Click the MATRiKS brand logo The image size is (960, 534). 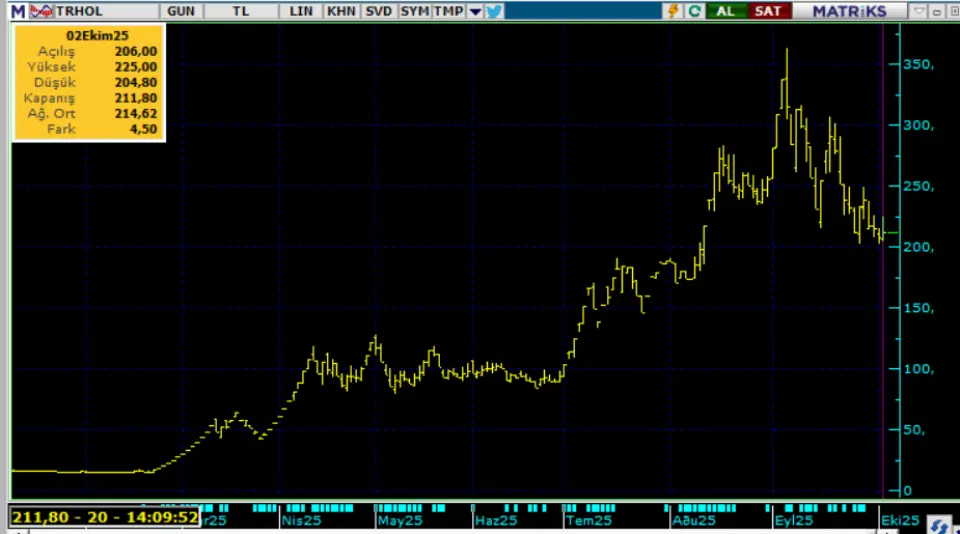click(848, 11)
